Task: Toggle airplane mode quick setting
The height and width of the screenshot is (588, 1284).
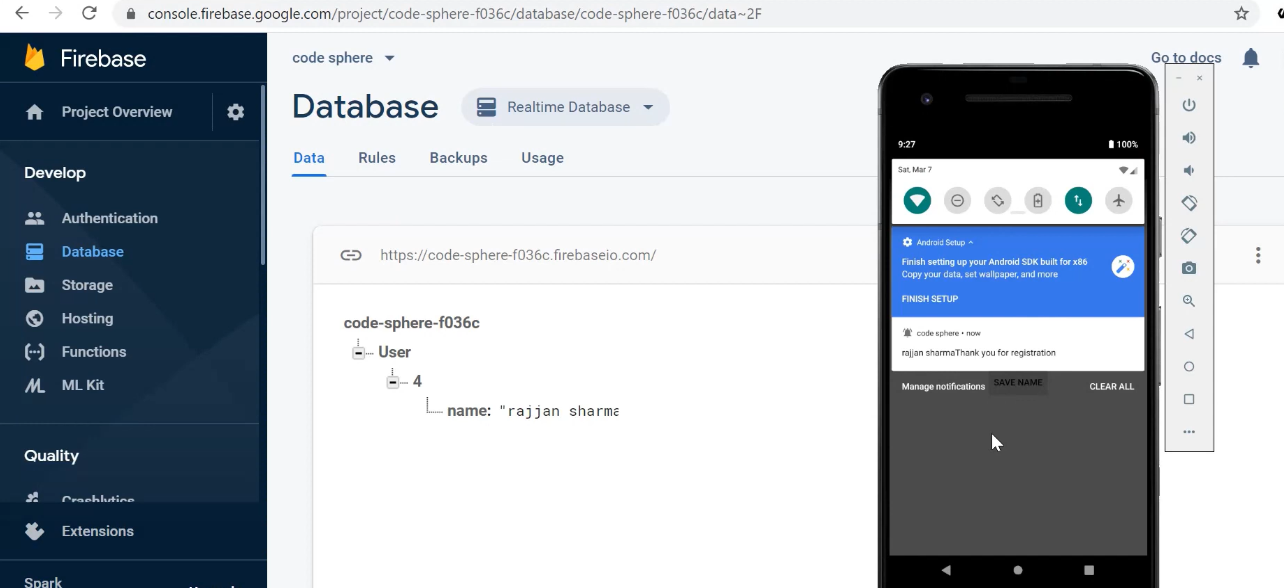Action: (x=1119, y=201)
